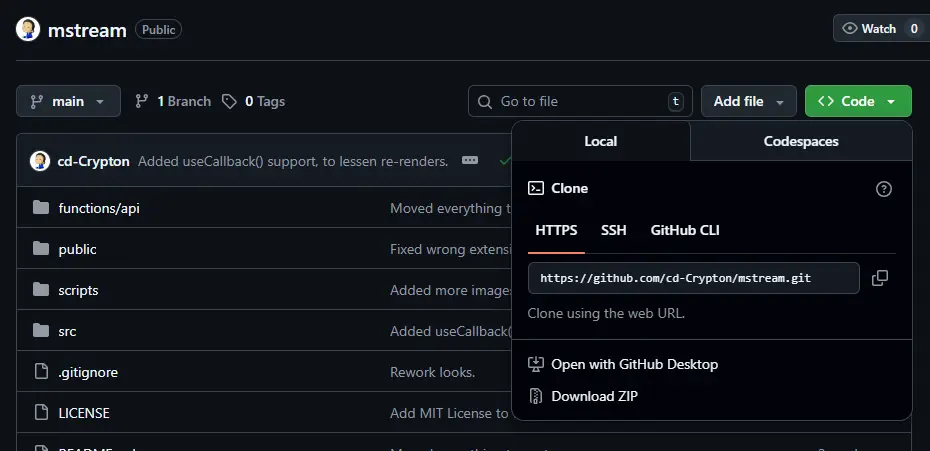This screenshot has width=930, height=451.
Task: Open the useCallback() commit message link
Action: pyautogui.click(x=293, y=161)
